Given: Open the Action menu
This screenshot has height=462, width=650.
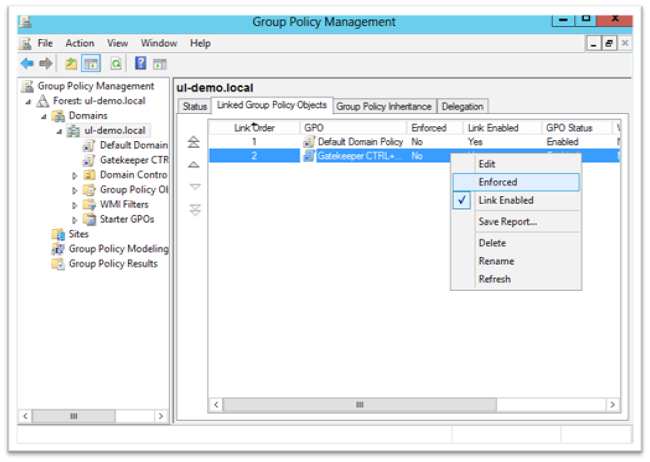Looking at the screenshot, I should click(x=79, y=44).
